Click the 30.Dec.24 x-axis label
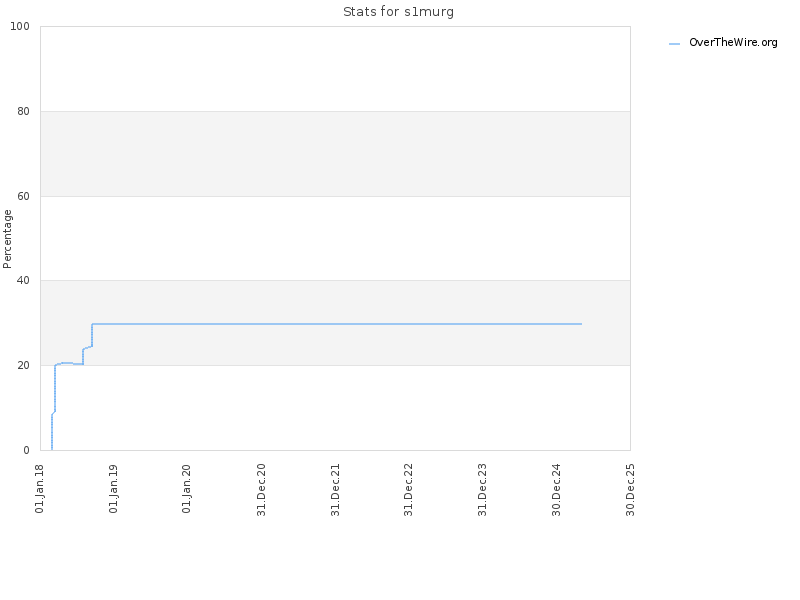The width and height of the screenshot is (800, 600). [556, 490]
